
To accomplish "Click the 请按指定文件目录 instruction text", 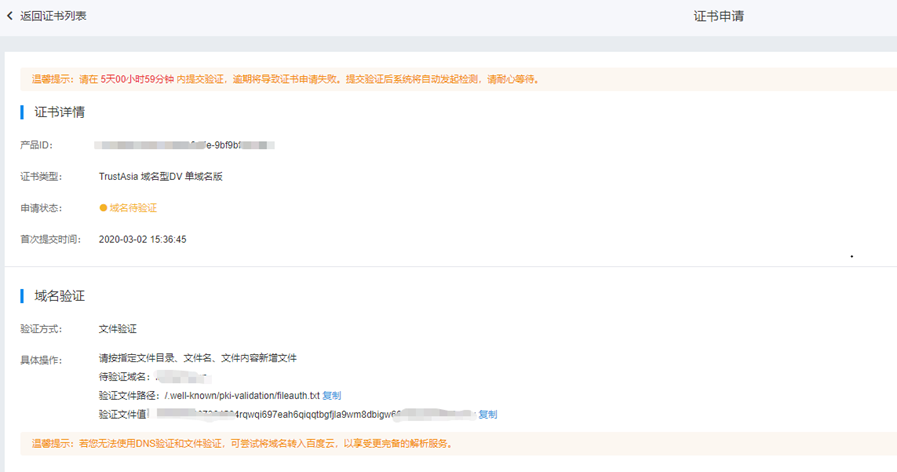I will click(x=197, y=358).
